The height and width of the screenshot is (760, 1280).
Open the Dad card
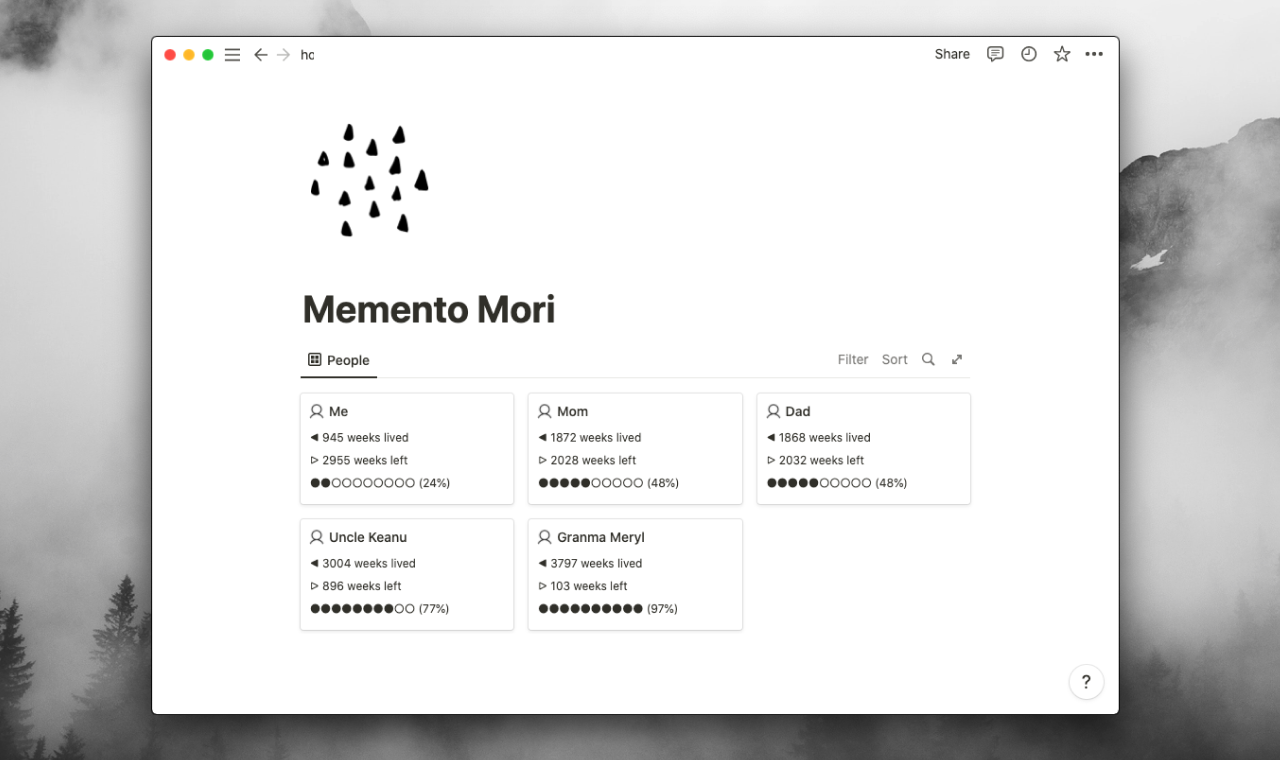pos(863,448)
